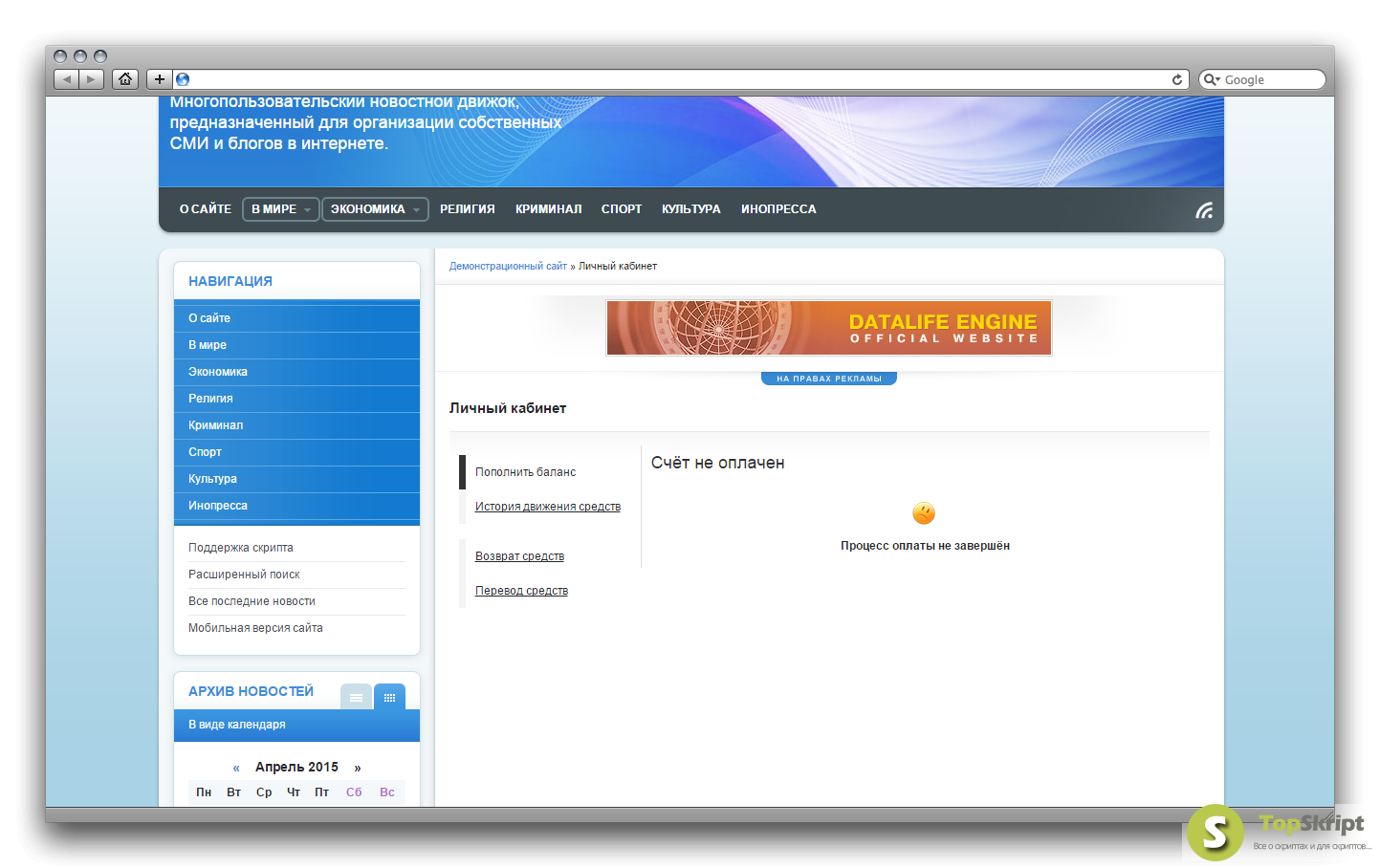The width and height of the screenshot is (1380, 868).
Task: Select В мире in sidebar navigation
Action: click(296, 345)
